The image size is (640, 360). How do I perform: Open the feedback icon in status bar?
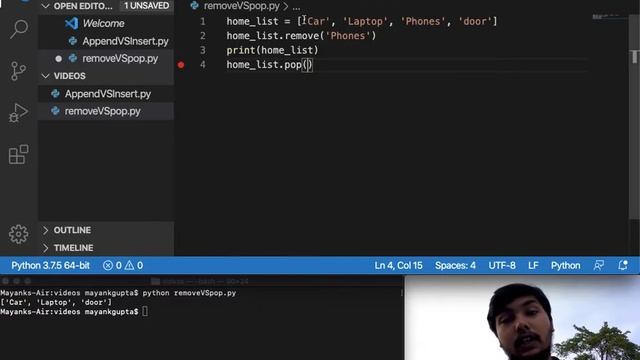pyautogui.click(x=598, y=265)
